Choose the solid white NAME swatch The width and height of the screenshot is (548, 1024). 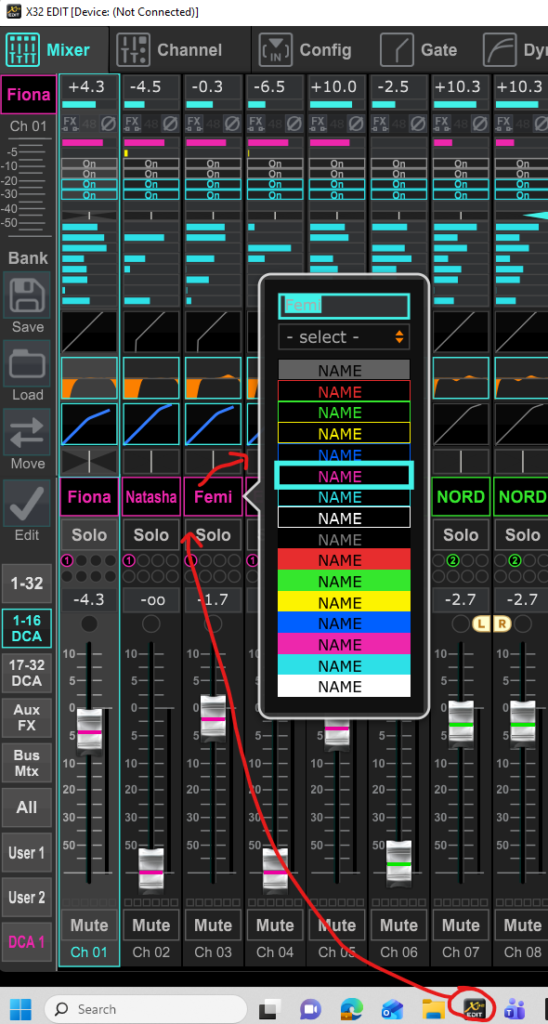click(x=344, y=686)
